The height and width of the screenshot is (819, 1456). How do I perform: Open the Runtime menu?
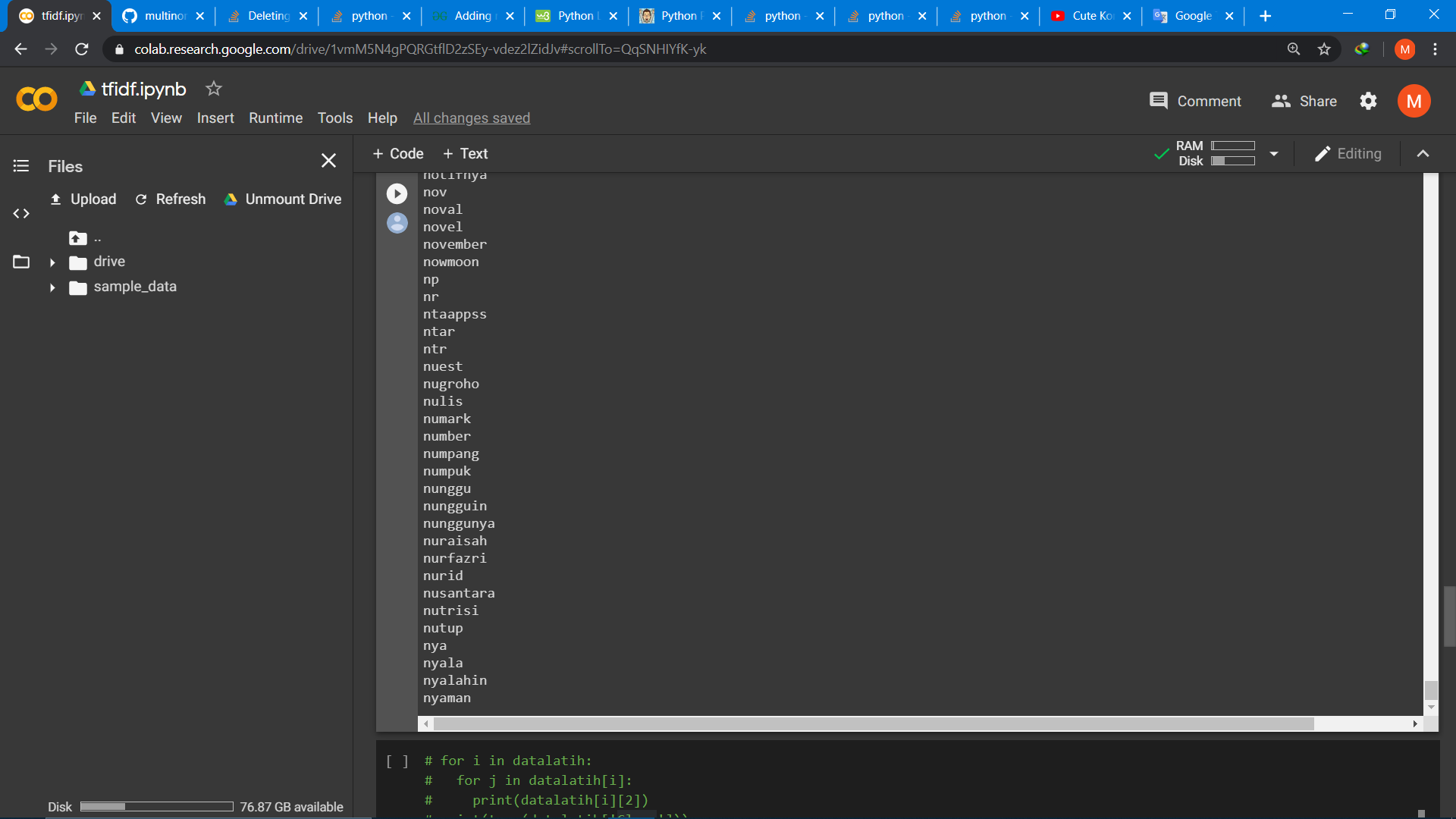(275, 118)
